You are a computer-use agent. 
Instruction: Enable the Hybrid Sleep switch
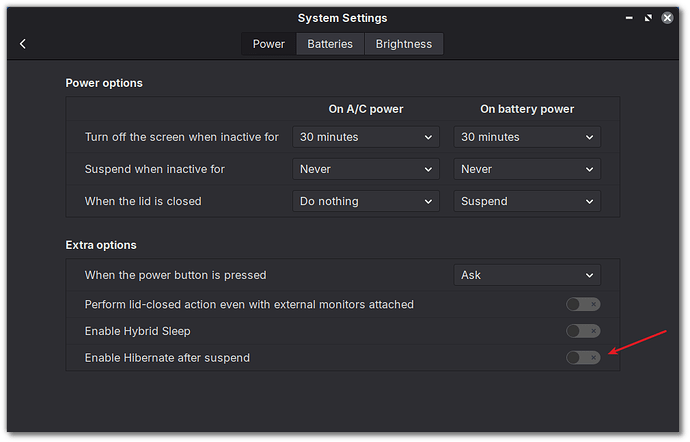(583, 331)
